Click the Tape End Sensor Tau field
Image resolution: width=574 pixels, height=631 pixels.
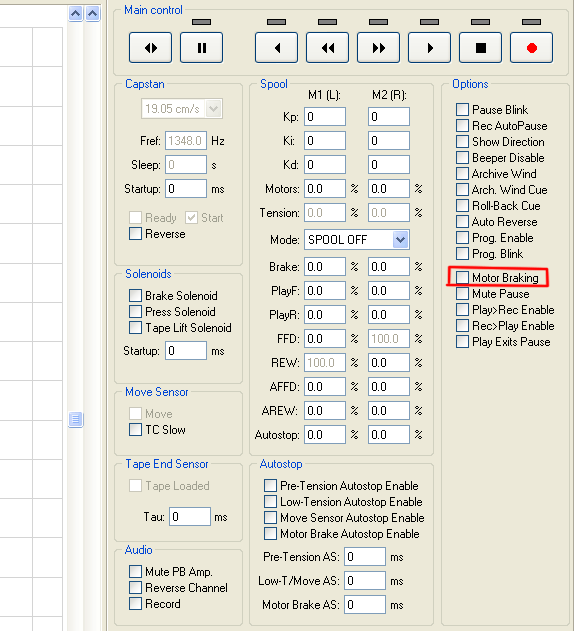click(190, 517)
